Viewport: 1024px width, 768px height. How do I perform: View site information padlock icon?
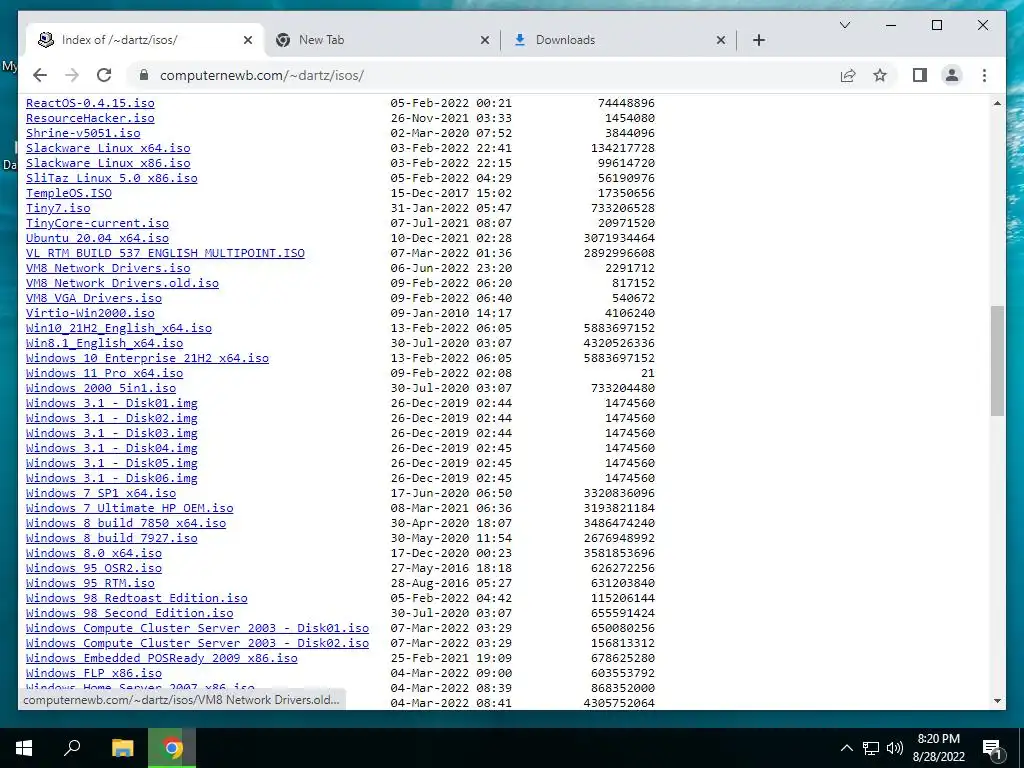tap(144, 75)
